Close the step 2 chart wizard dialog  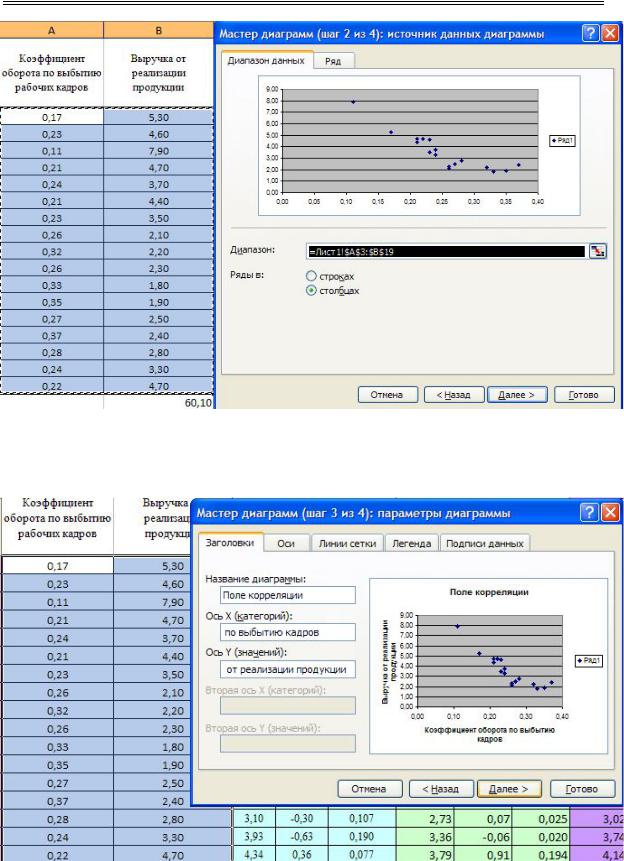pyautogui.click(x=610, y=33)
